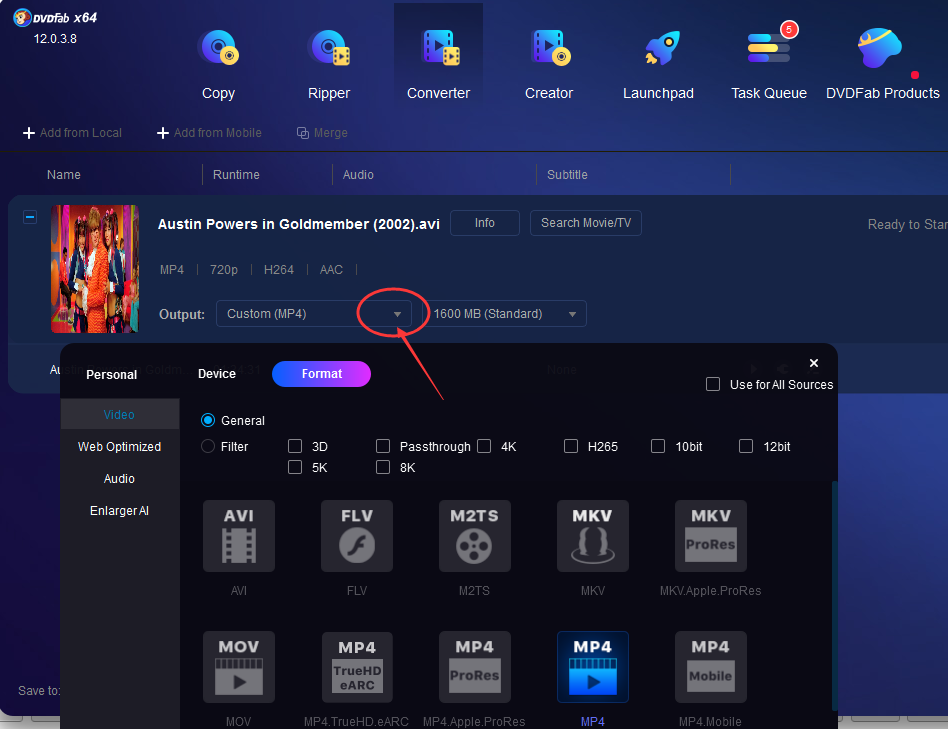Image resolution: width=948 pixels, height=729 pixels.
Task: Click the DVDFab logo icon
Action: (x=22, y=18)
